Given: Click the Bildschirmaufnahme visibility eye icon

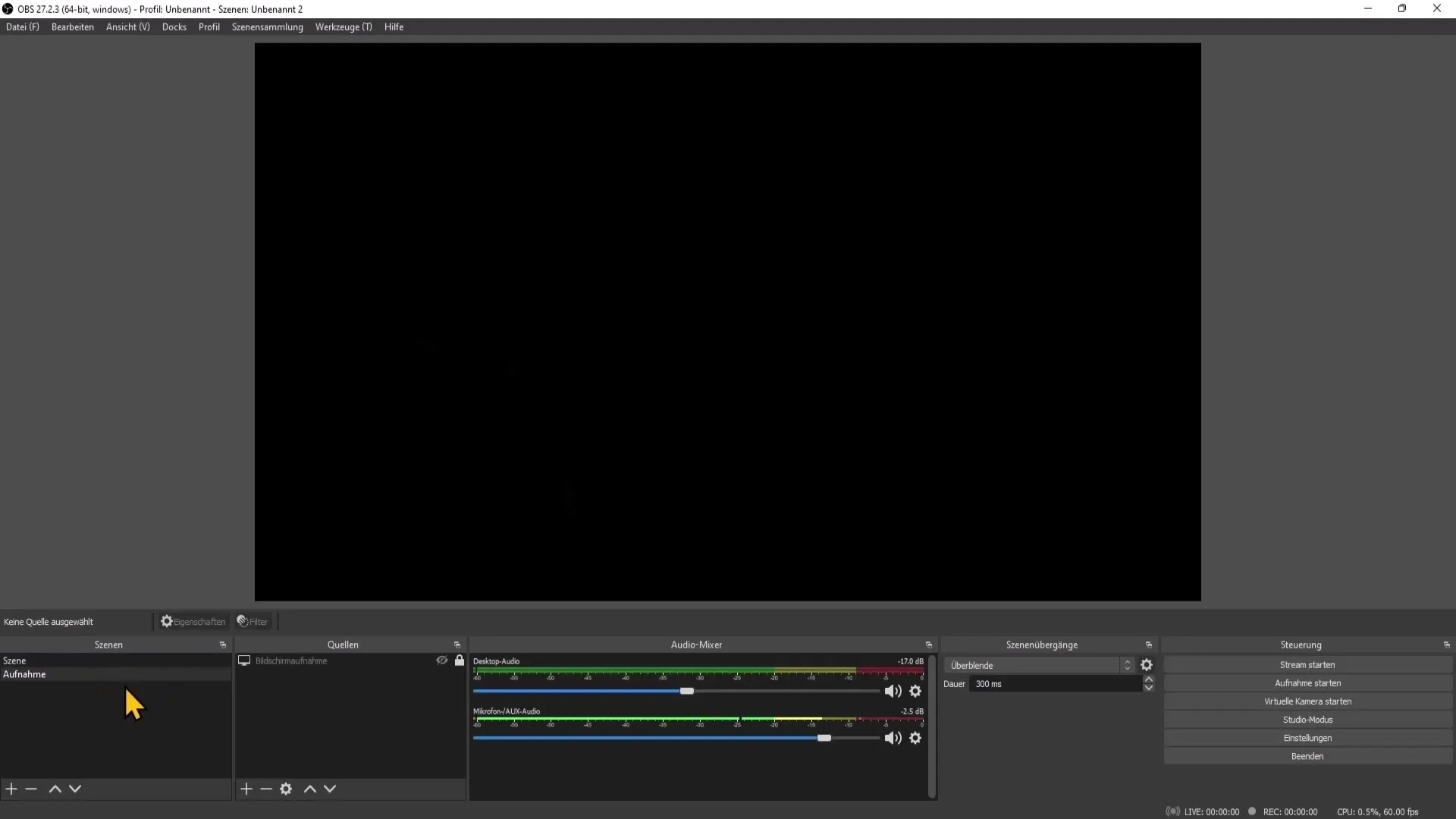Looking at the screenshot, I should point(441,661).
